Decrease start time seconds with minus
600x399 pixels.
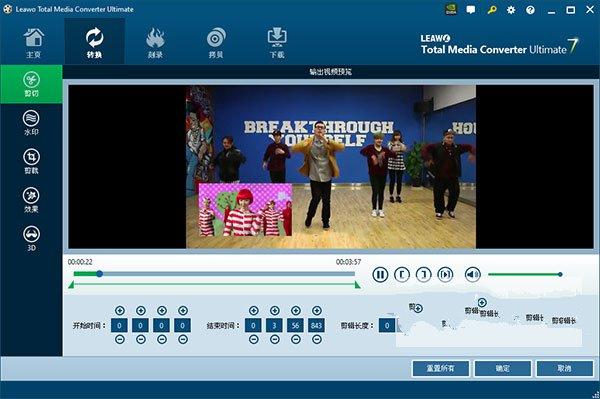pyautogui.click(x=162, y=339)
